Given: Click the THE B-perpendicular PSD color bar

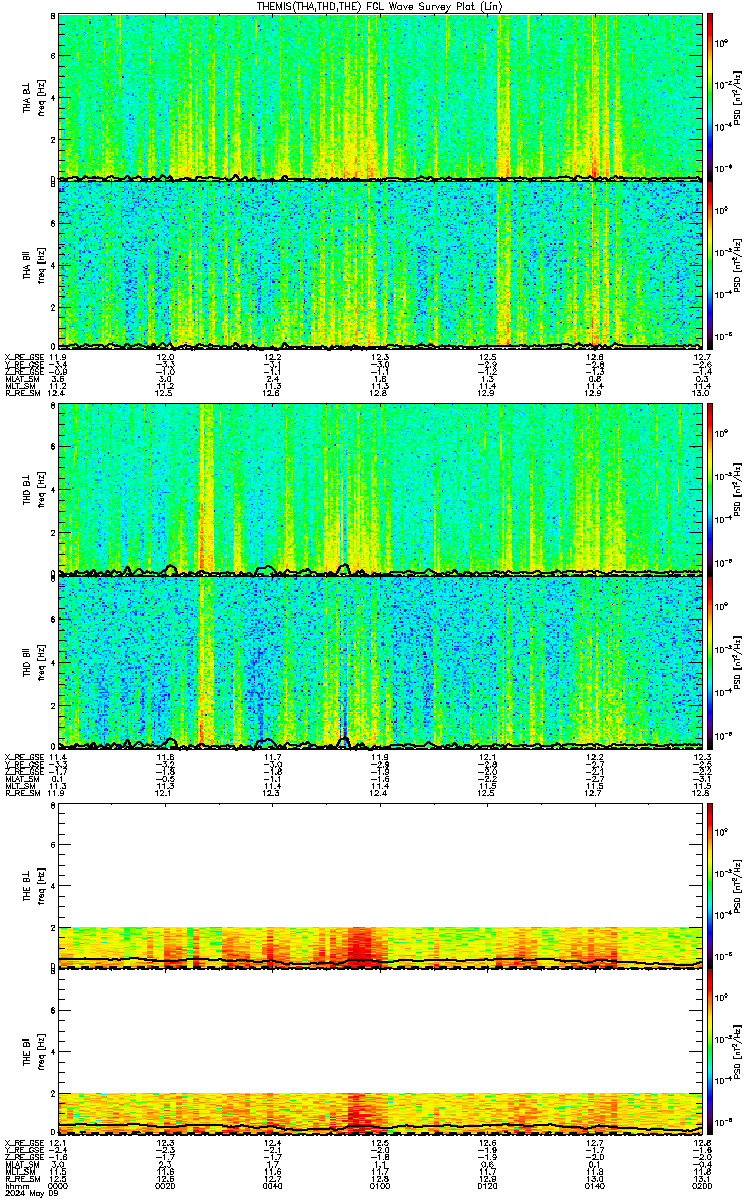Looking at the screenshot, I should point(710,886).
